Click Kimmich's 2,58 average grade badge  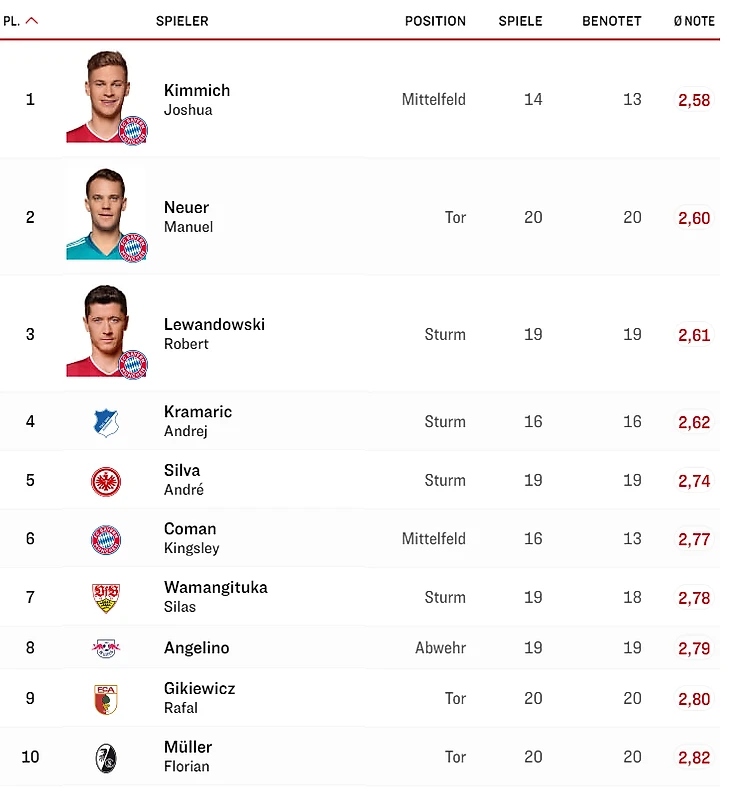694,100
